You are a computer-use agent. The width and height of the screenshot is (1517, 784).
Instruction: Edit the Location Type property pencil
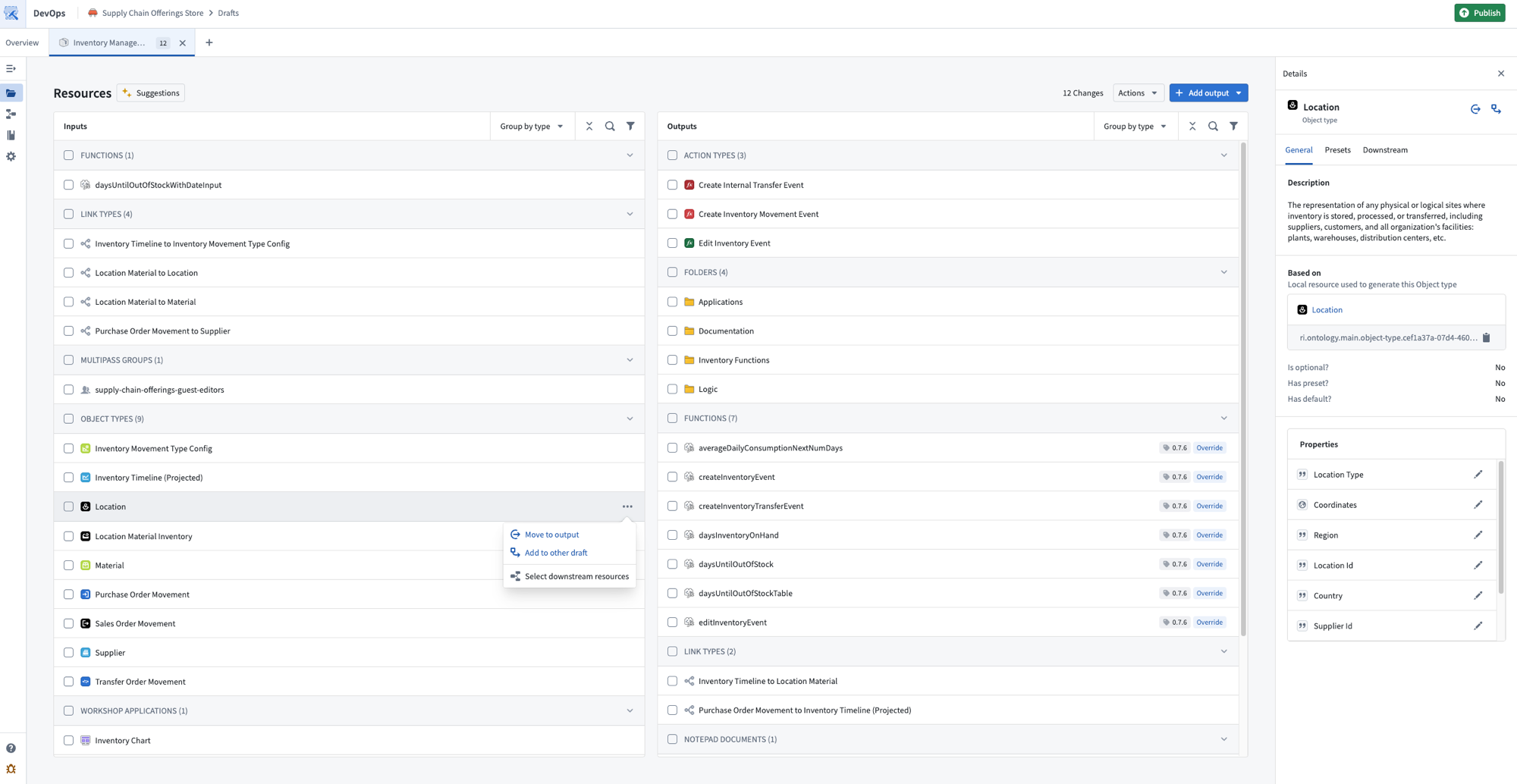[1478, 475]
